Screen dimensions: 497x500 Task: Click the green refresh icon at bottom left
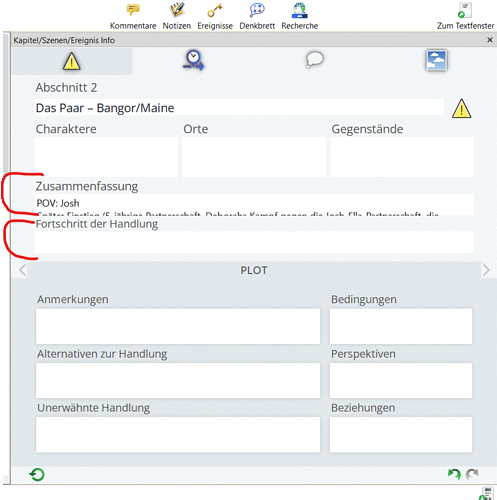[x=37, y=474]
